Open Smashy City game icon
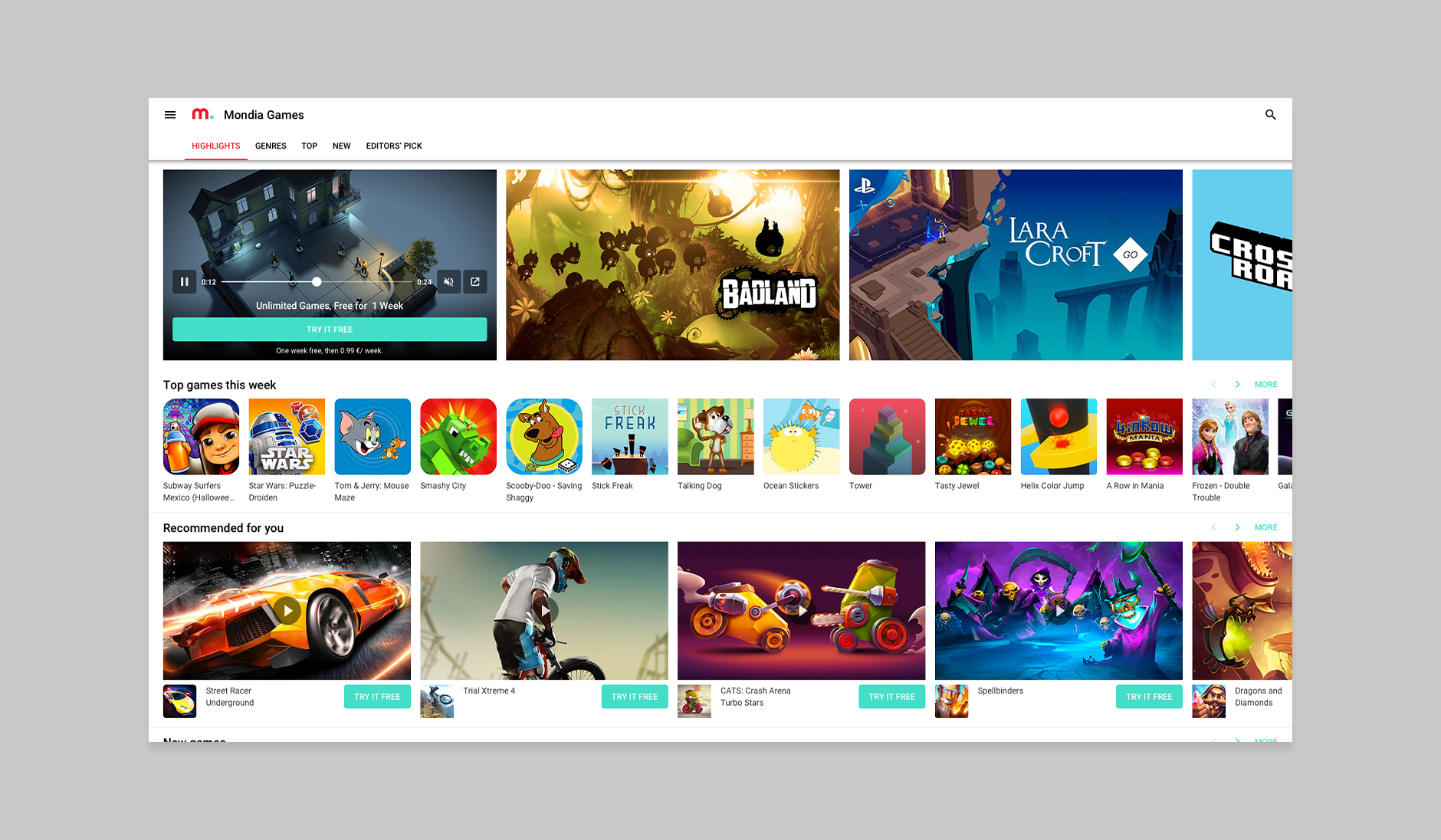The image size is (1441, 840). [458, 437]
